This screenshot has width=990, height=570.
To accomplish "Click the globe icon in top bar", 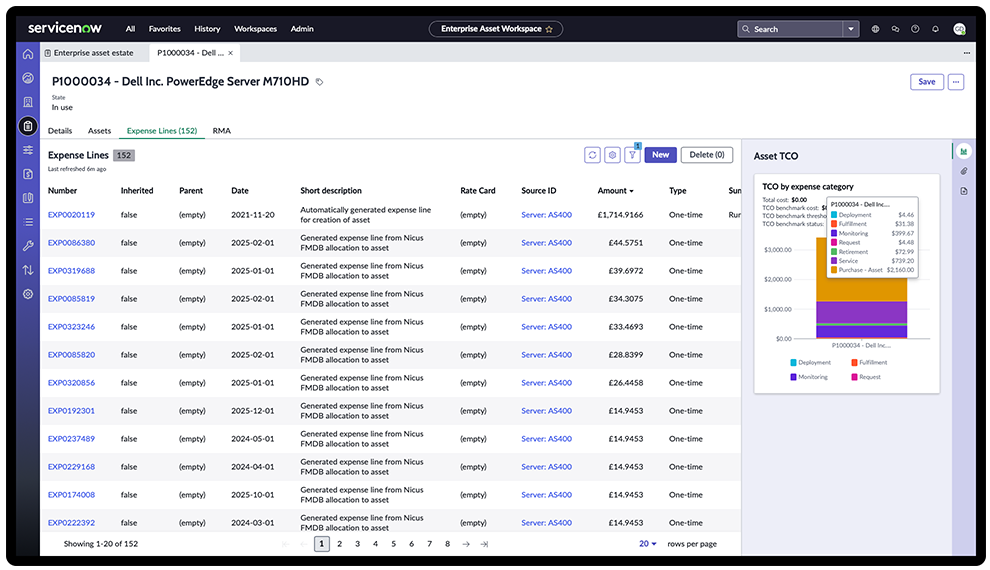I will [x=875, y=29].
